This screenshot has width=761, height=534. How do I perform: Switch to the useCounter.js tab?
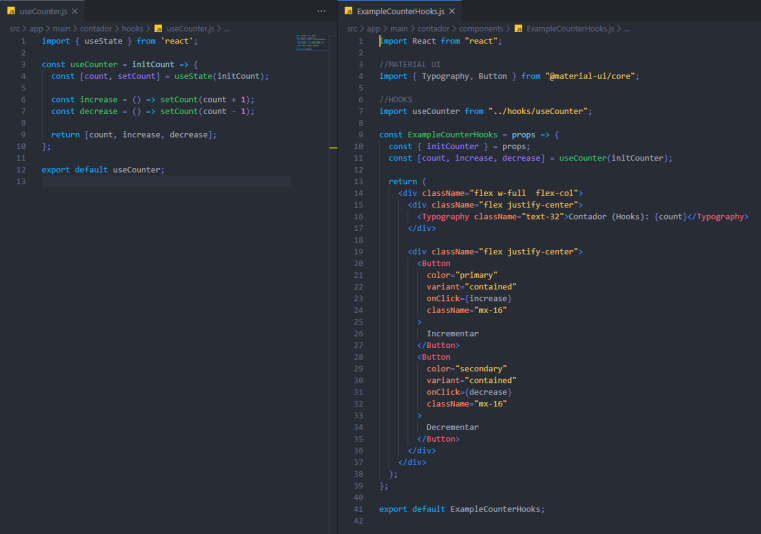click(x=40, y=10)
